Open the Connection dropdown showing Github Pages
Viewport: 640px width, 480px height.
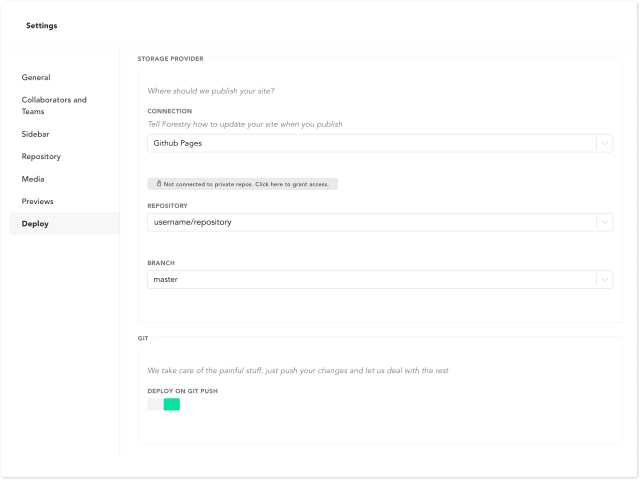380,143
